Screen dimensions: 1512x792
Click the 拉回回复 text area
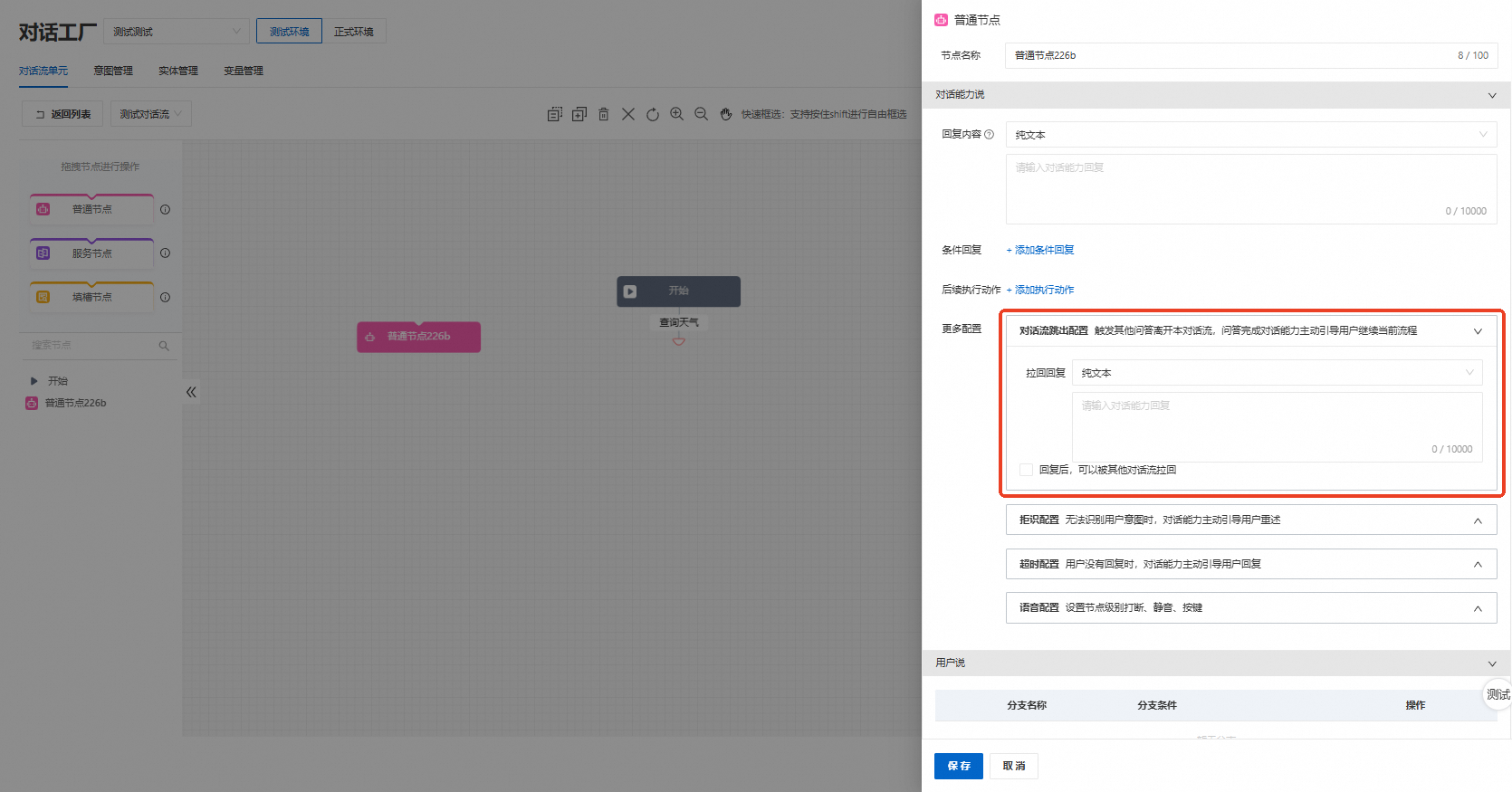(1278, 427)
